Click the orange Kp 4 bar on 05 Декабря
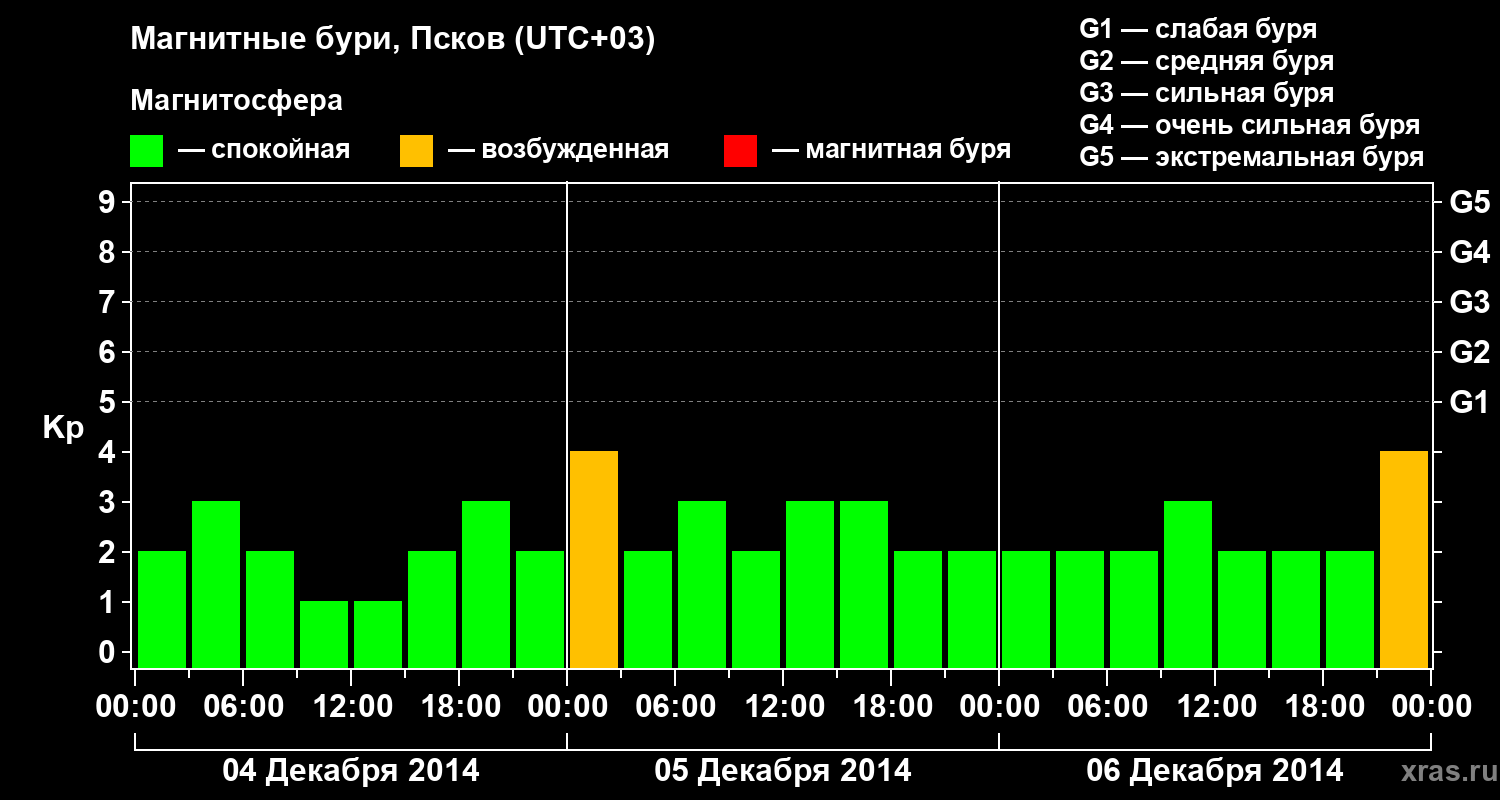 (594, 560)
